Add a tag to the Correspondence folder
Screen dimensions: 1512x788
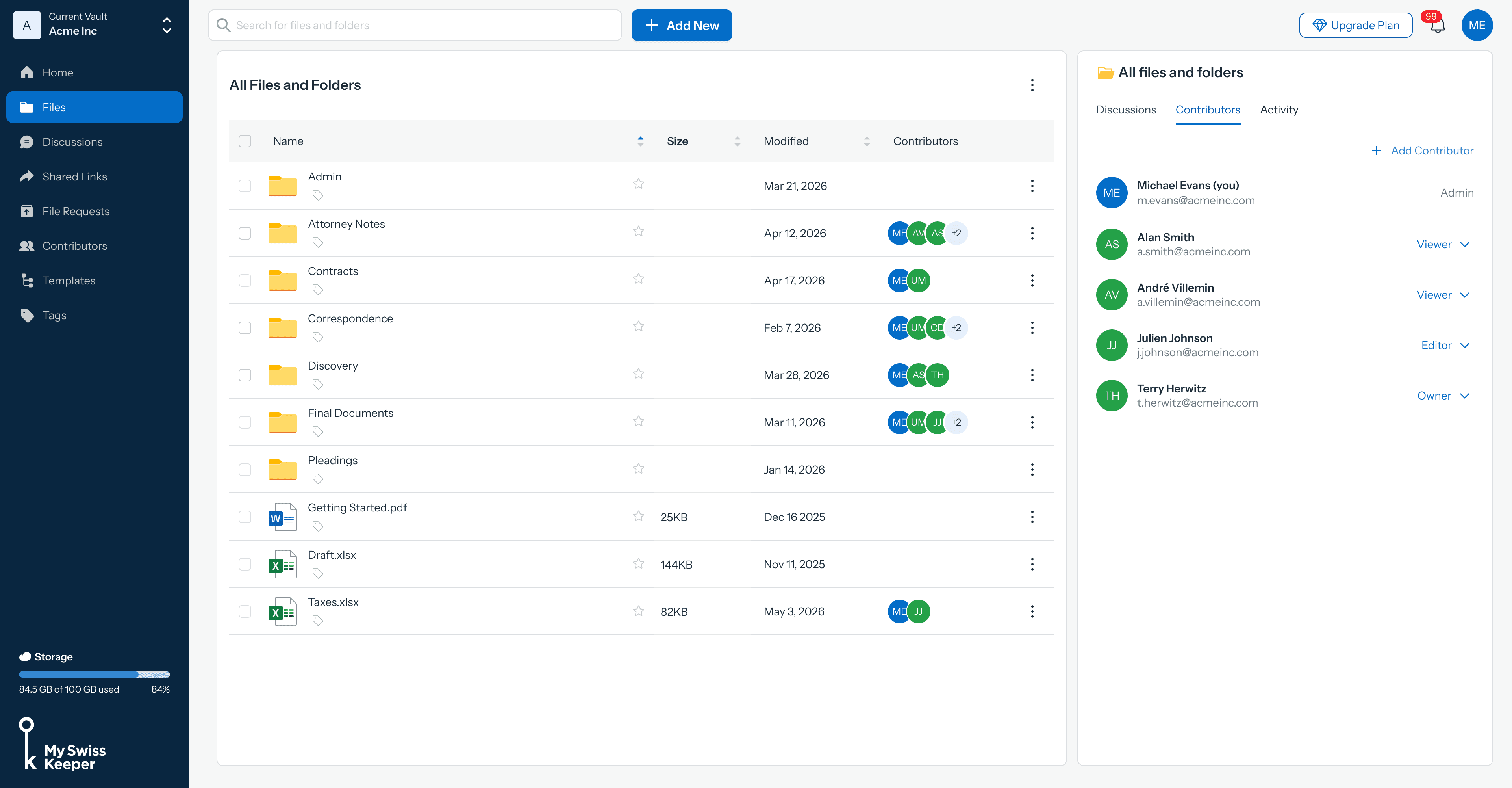point(317,337)
